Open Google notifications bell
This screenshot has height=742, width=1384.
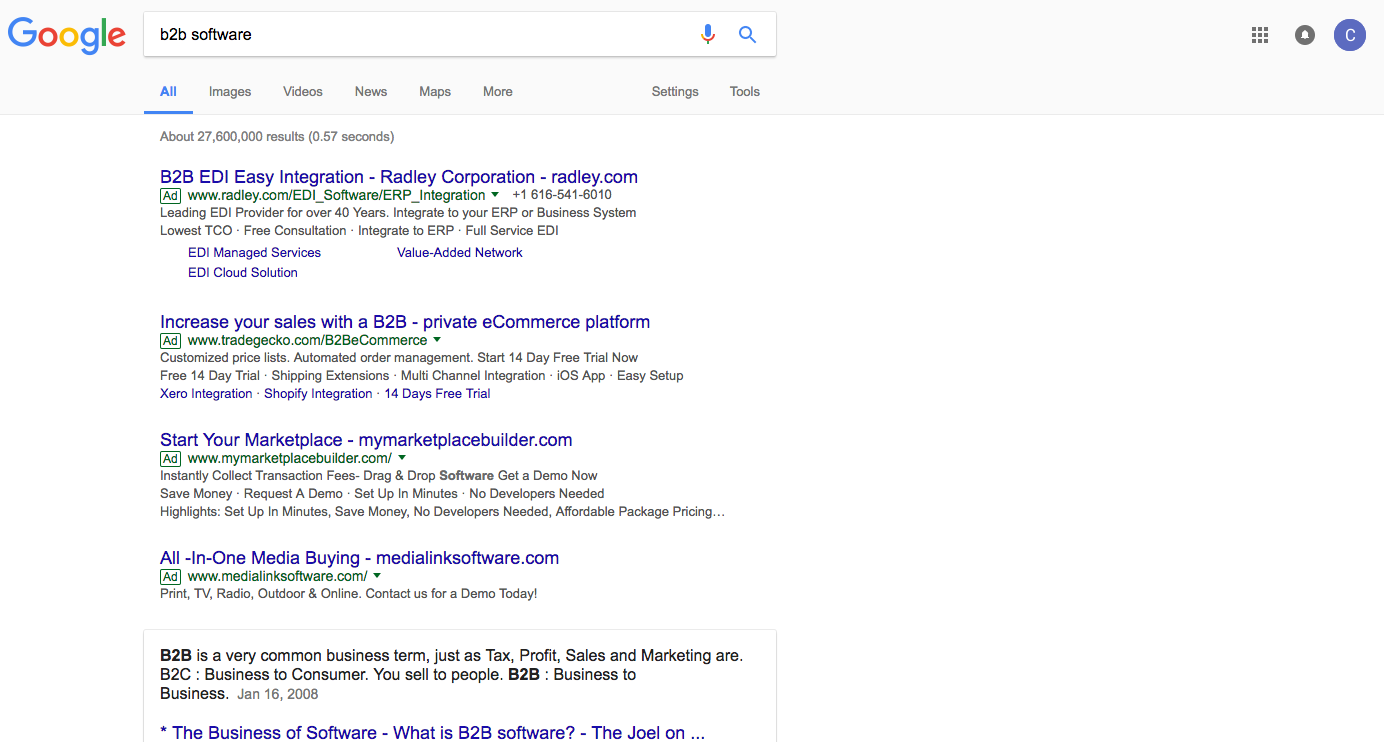point(1305,35)
